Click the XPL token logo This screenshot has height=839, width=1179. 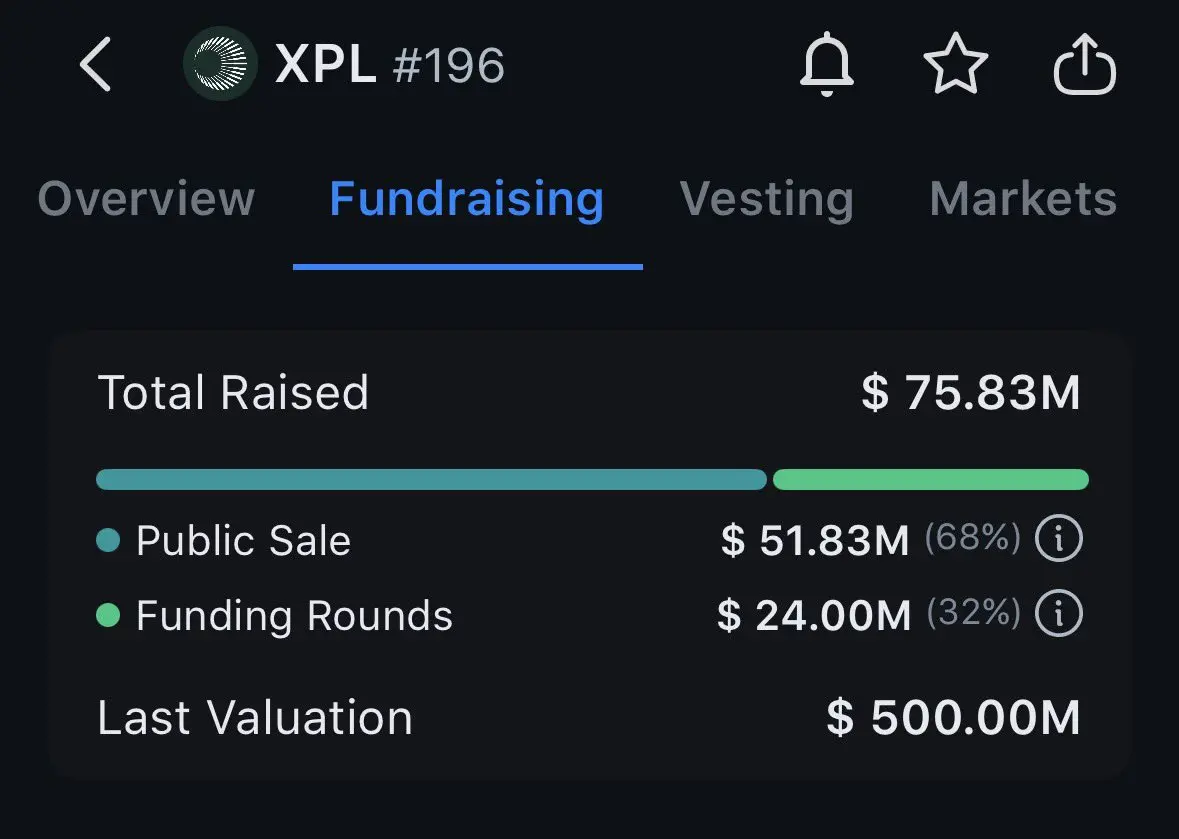pos(220,64)
